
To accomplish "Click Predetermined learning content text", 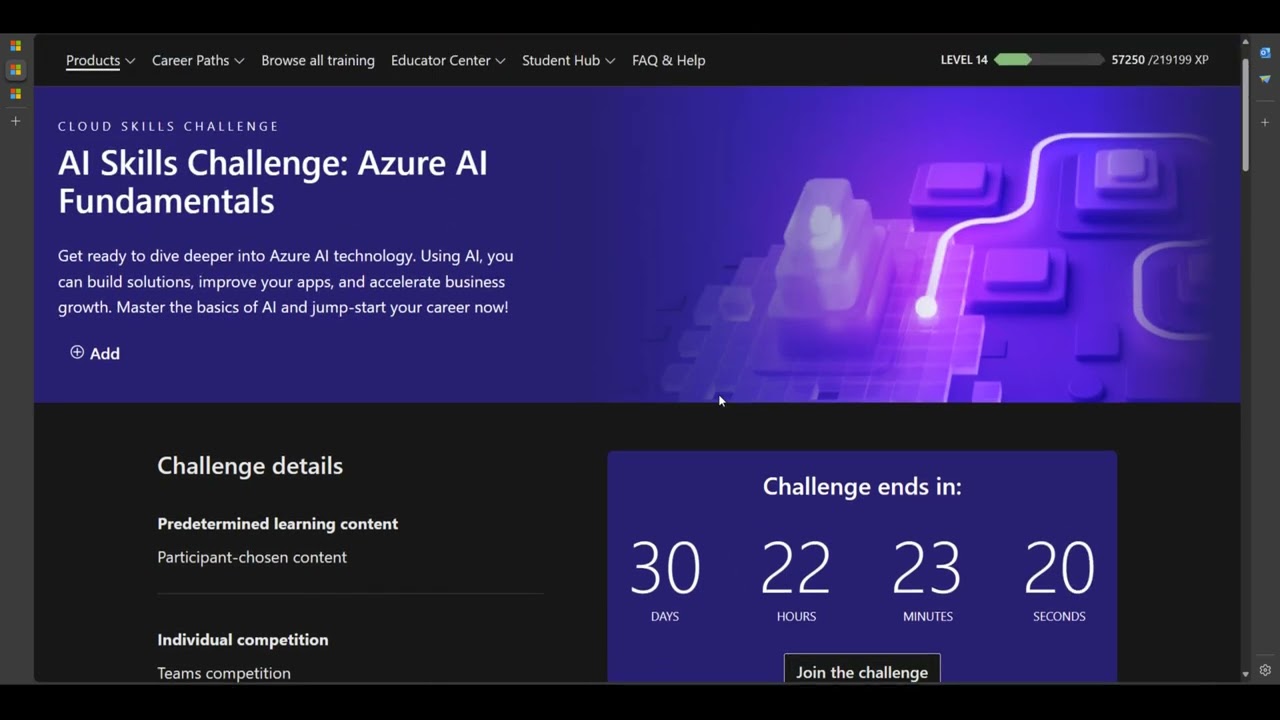I will (x=277, y=524).
